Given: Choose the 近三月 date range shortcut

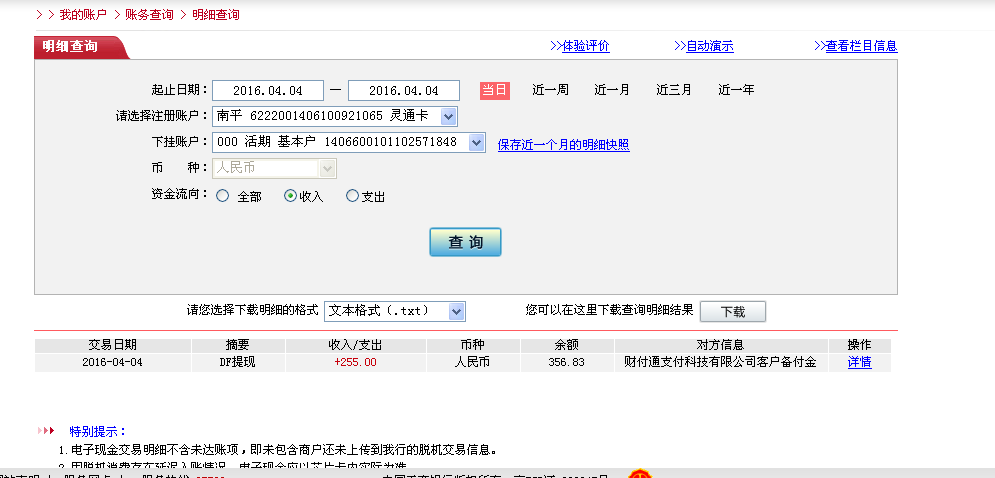Looking at the screenshot, I should click(x=674, y=90).
